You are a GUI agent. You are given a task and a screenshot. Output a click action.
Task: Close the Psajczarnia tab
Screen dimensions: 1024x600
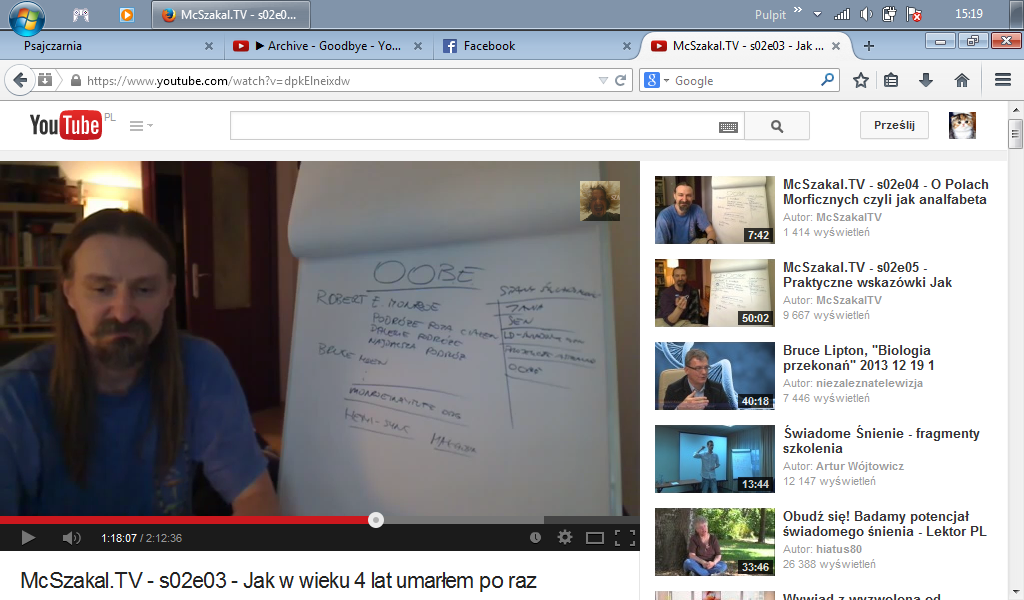(209, 46)
